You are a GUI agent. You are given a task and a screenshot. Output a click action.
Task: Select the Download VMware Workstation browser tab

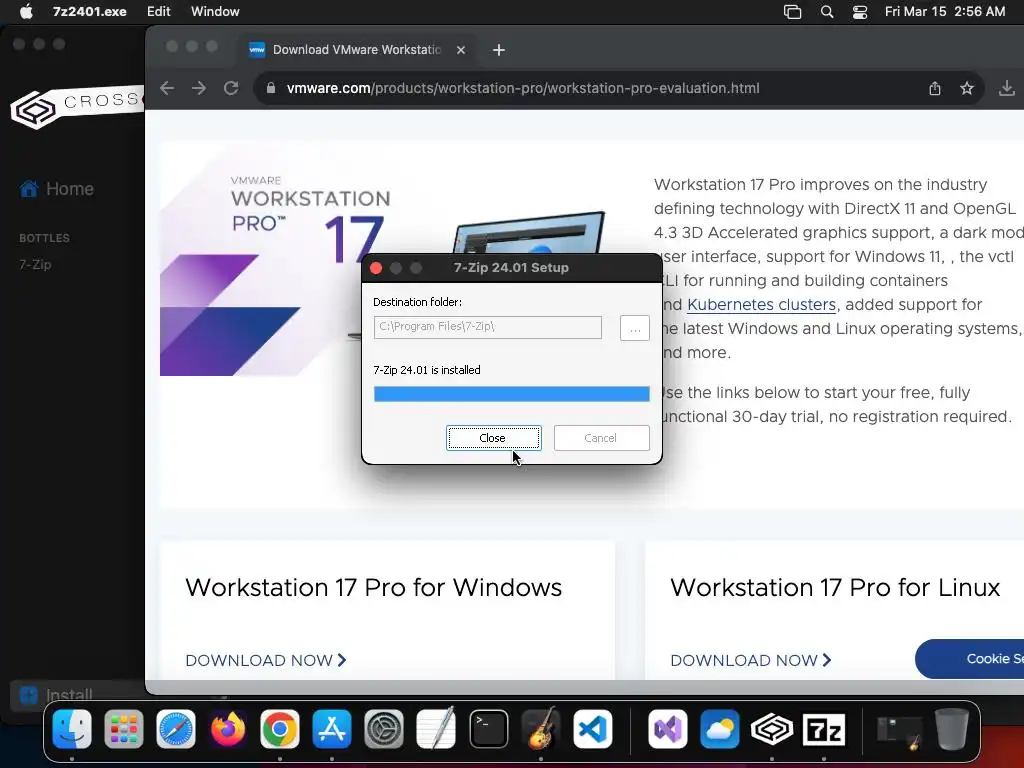click(x=356, y=50)
